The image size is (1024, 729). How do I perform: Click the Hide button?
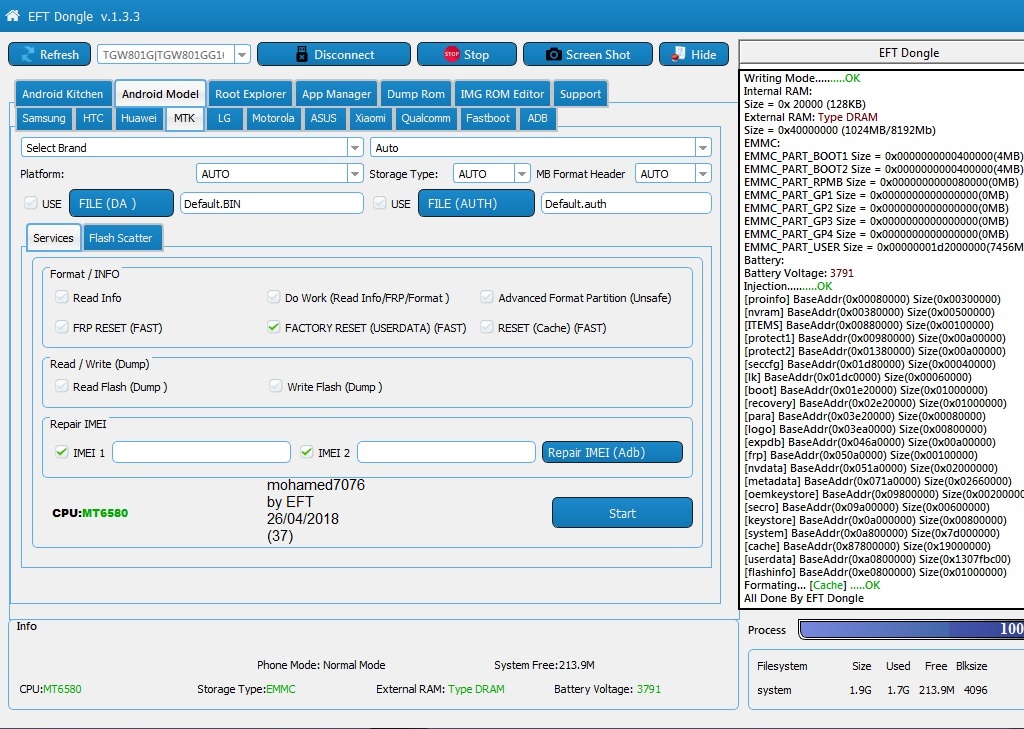coord(693,55)
